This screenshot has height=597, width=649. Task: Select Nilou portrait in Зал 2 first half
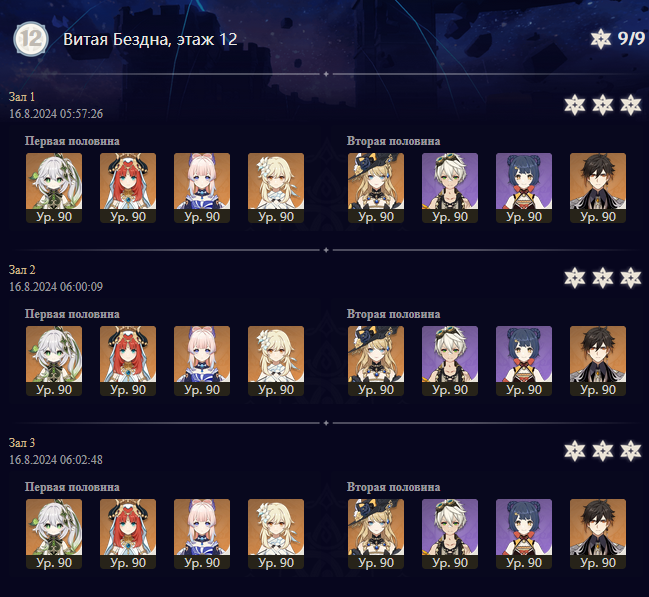click(x=128, y=361)
